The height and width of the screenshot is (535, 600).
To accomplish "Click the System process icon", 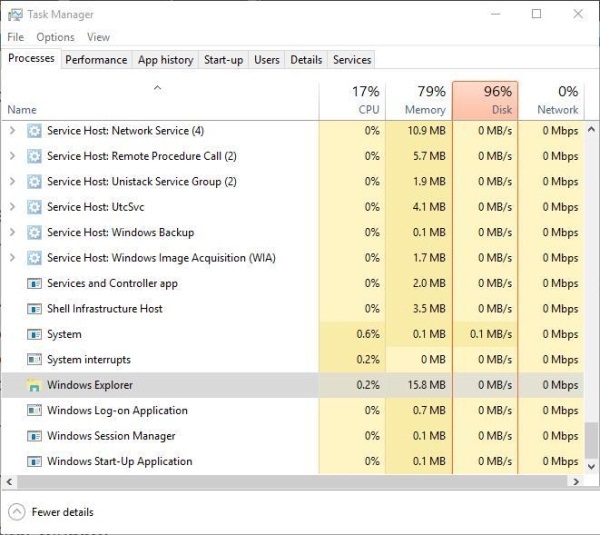I will pos(34,334).
